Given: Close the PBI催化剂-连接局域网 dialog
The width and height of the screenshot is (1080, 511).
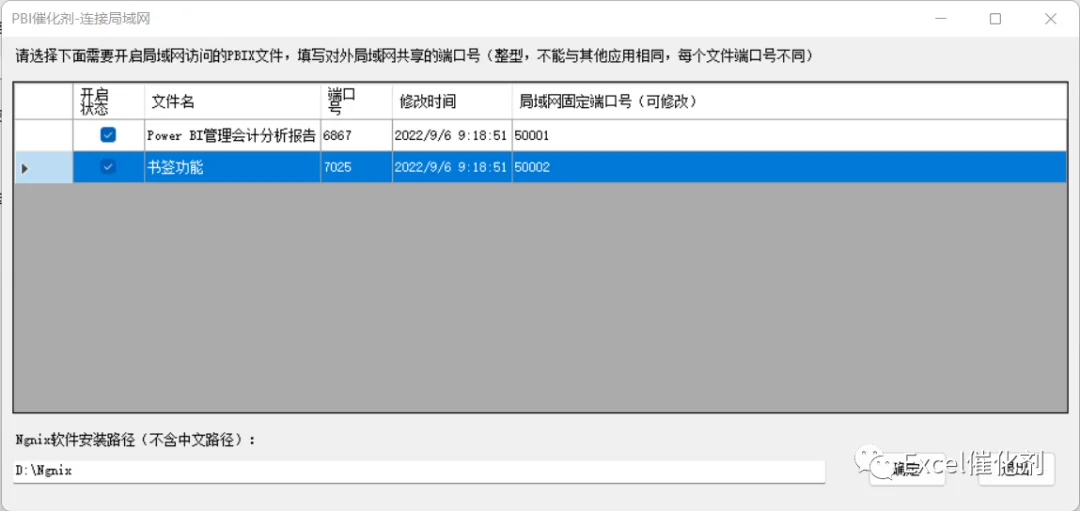Looking at the screenshot, I should tap(1050, 19).
